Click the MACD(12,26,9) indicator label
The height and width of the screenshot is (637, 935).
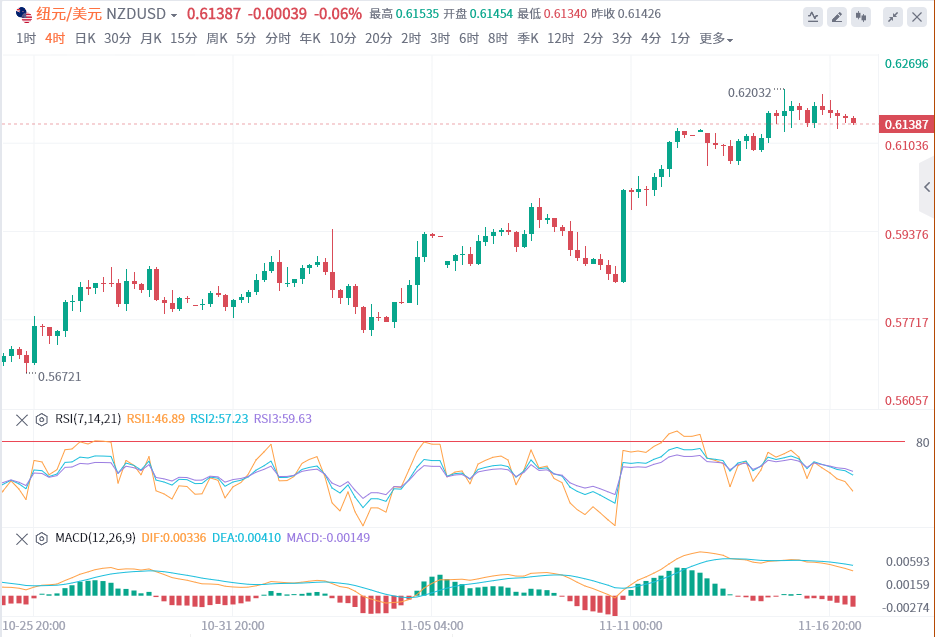pyautogui.click(x=95, y=538)
